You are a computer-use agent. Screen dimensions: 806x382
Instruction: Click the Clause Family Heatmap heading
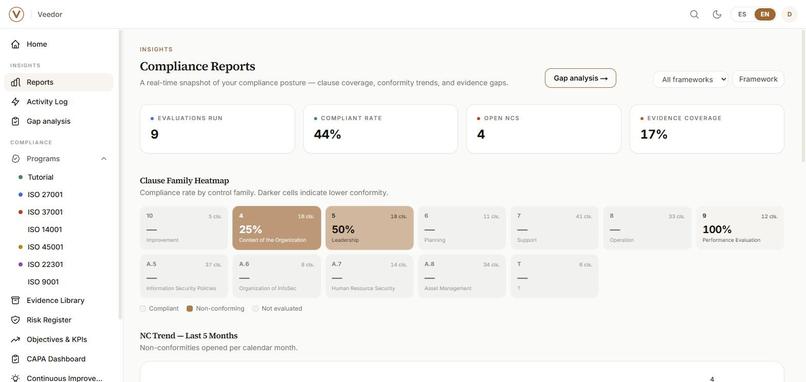click(x=185, y=180)
